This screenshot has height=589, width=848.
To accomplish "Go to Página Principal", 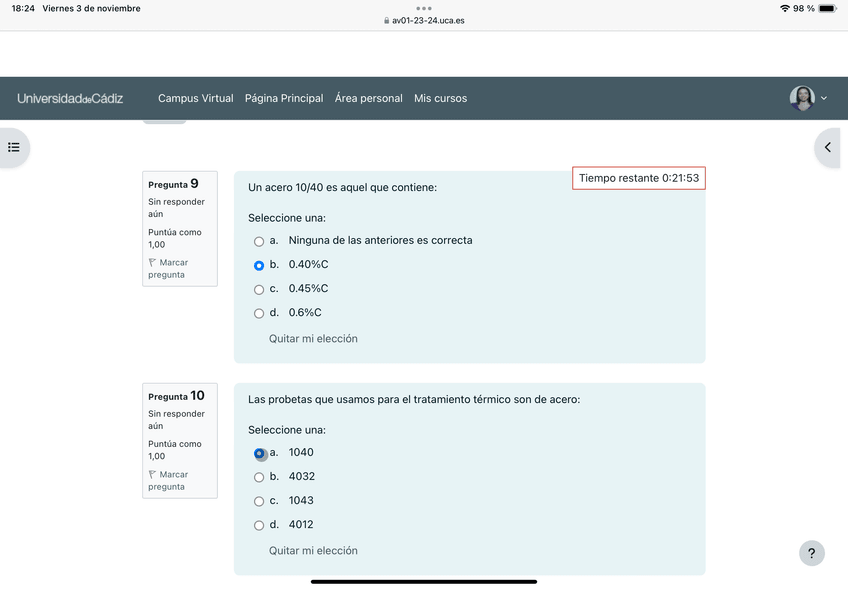I will (284, 98).
